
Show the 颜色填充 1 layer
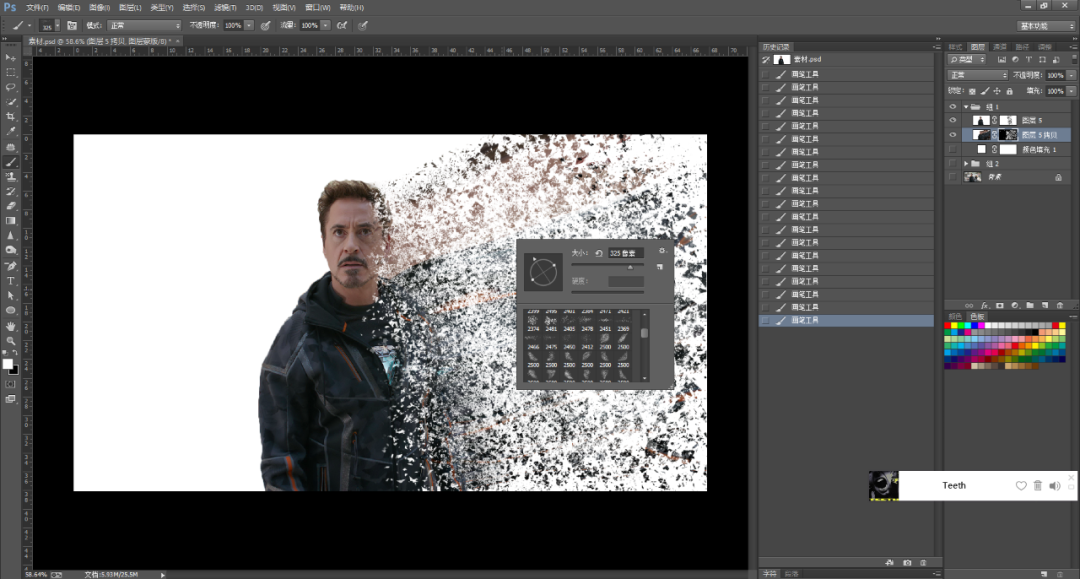(x=953, y=149)
